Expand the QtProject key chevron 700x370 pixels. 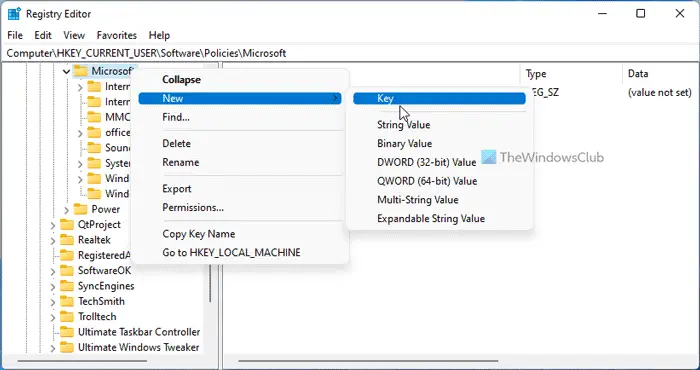tap(53, 225)
